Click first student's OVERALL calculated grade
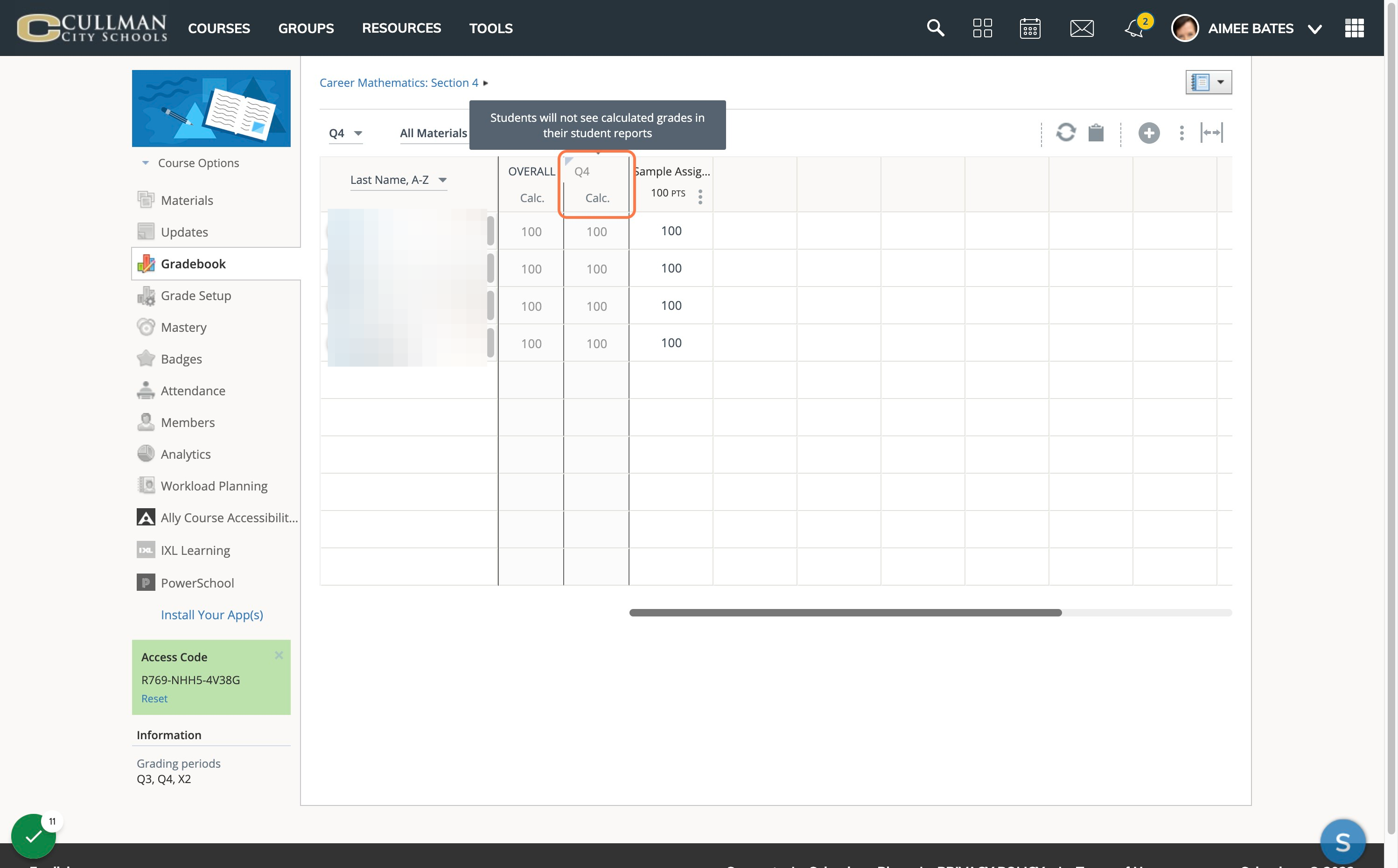 point(531,231)
